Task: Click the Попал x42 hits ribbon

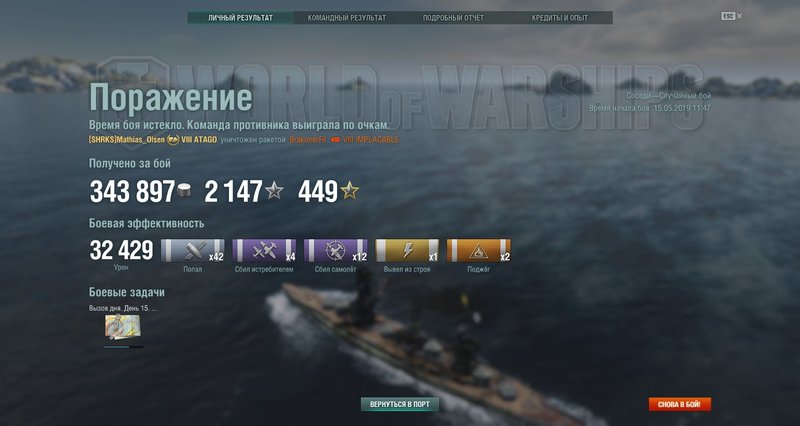Action: point(192,250)
